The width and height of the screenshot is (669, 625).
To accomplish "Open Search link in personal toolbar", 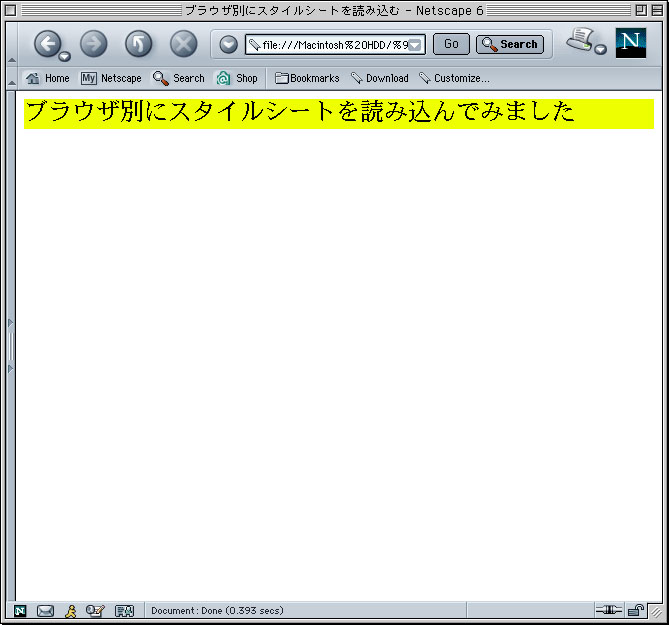I will coord(178,78).
